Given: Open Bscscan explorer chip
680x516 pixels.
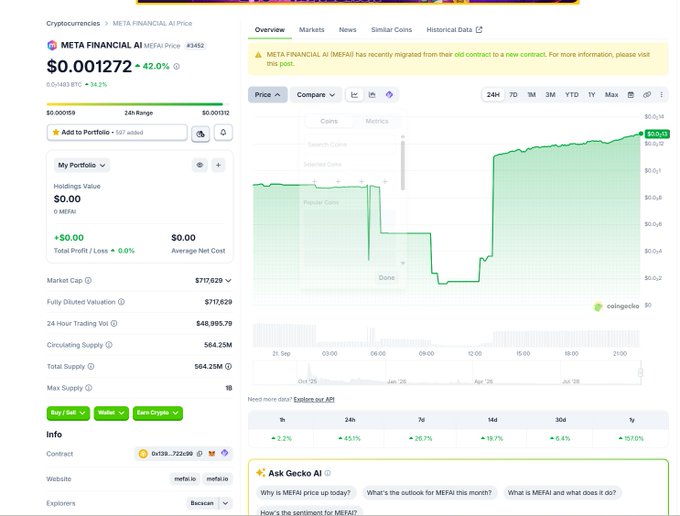Looking at the screenshot, I should (202, 503).
